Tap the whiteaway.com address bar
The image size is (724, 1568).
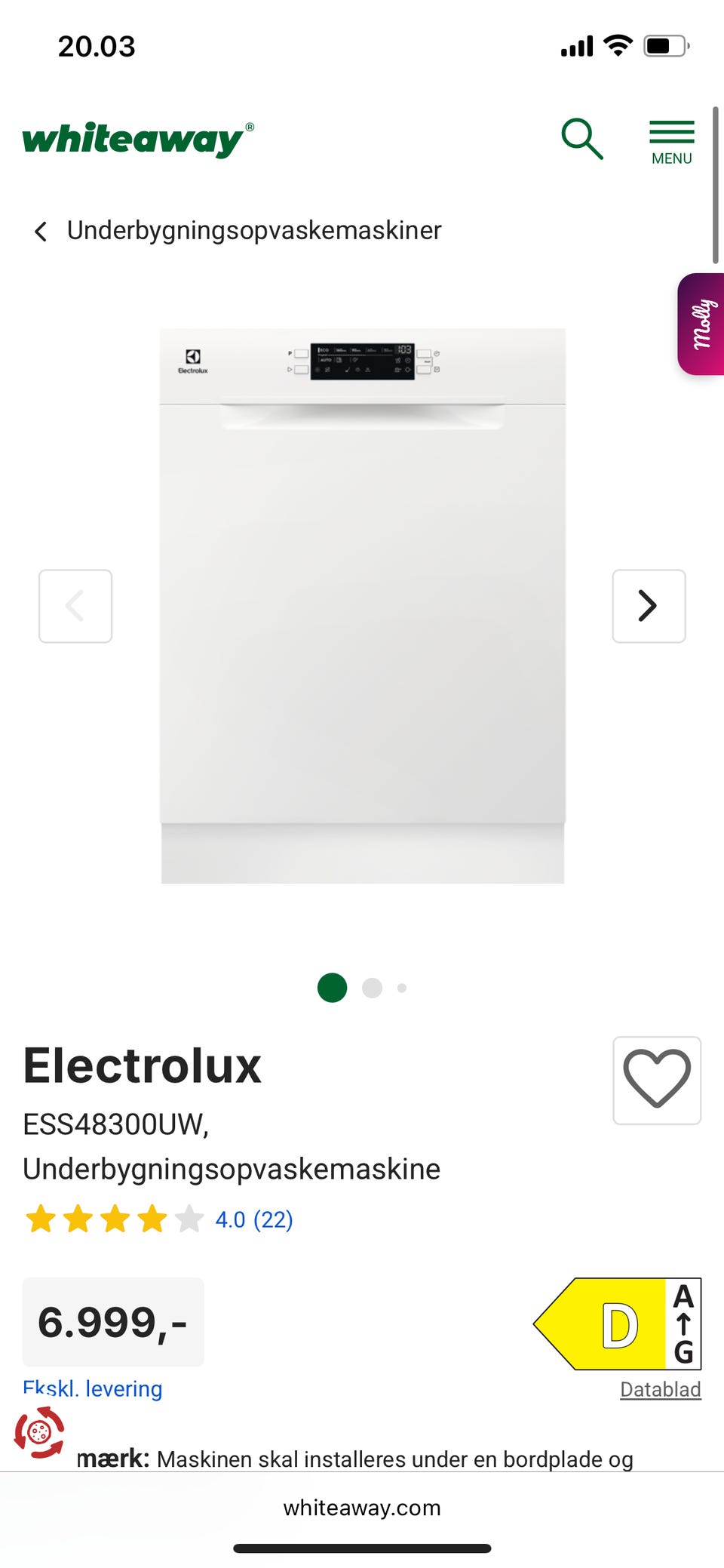[x=362, y=1508]
